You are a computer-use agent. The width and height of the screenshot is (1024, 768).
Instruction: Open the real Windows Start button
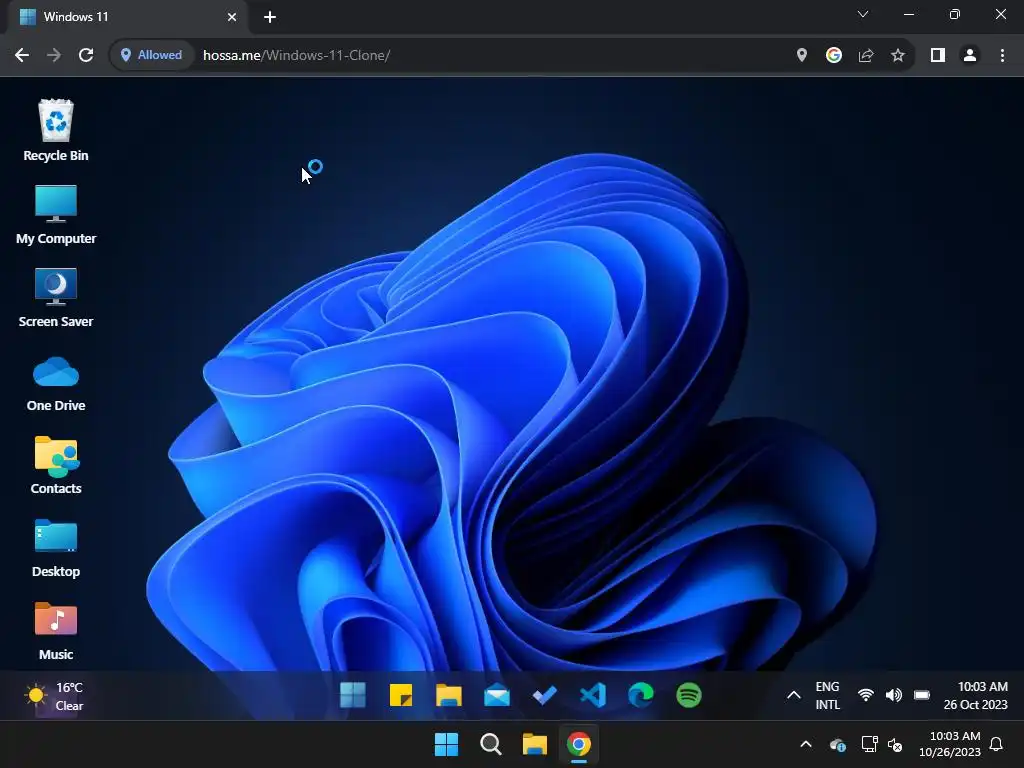click(446, 744)
